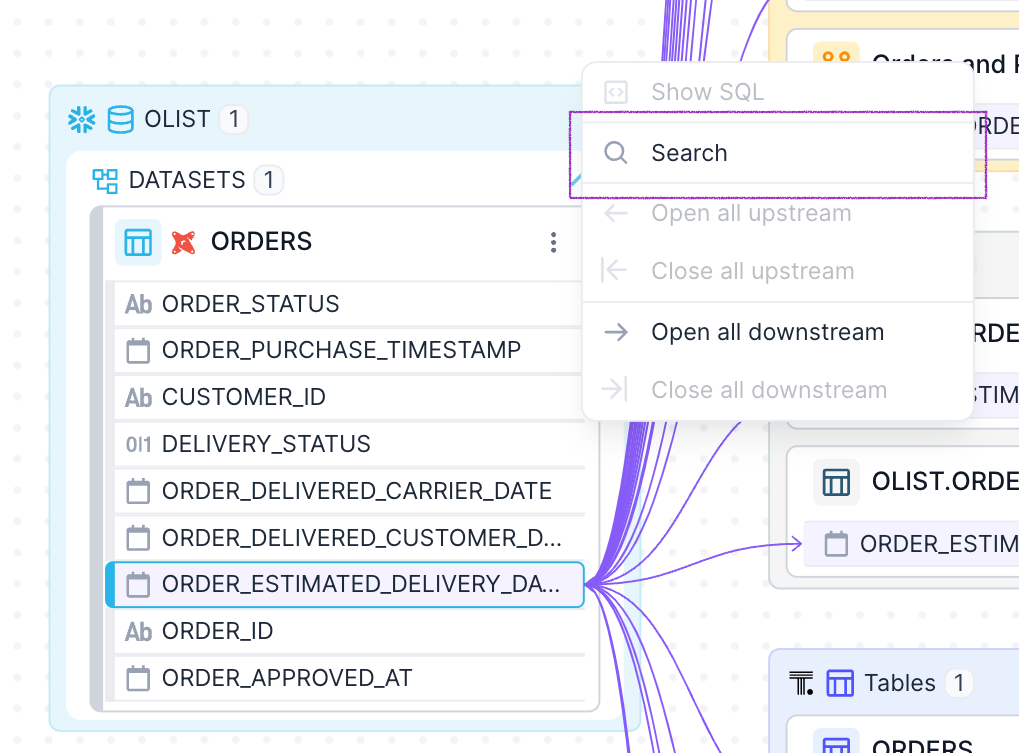Click the blue table icon beside ORDERS
Viewport: 1019px width, 753px height.
click(138, 242)
